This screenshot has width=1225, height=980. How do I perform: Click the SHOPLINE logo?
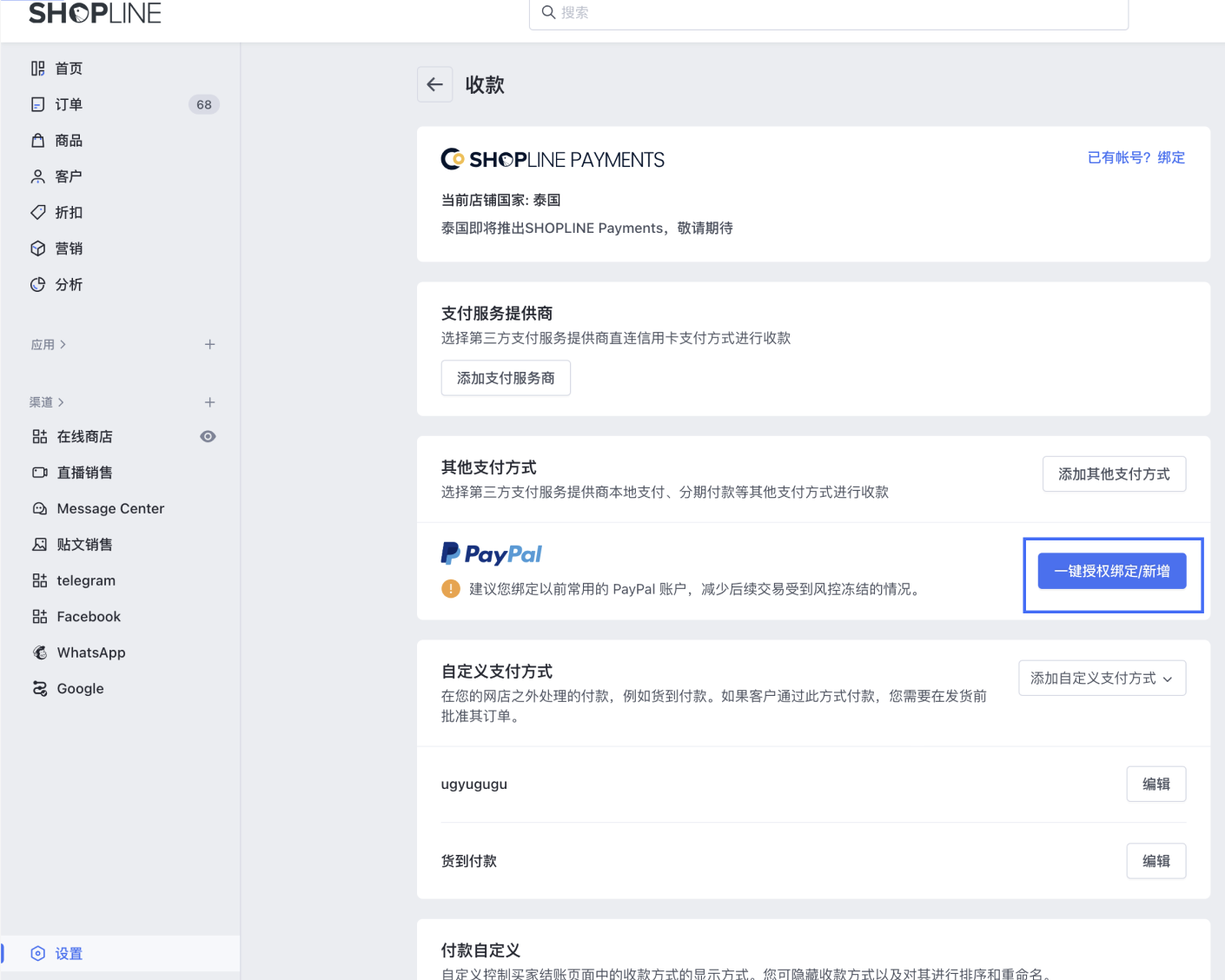pos(95,13)
